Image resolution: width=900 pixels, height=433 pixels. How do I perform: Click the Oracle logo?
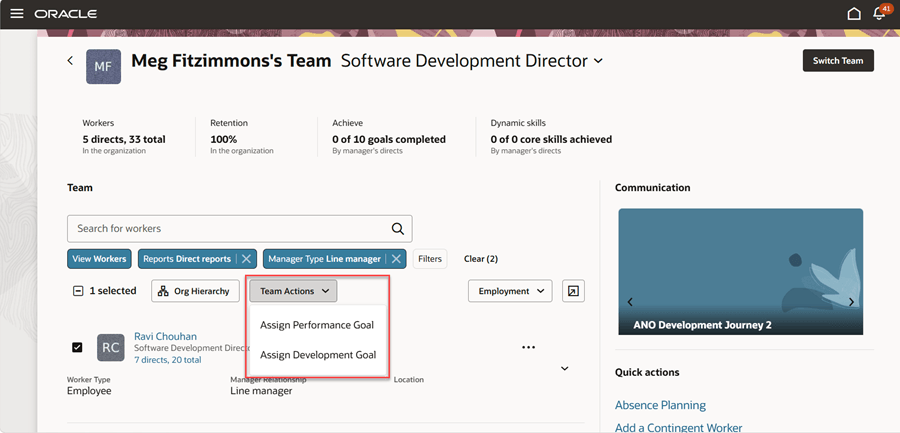(x=65, y=14)
